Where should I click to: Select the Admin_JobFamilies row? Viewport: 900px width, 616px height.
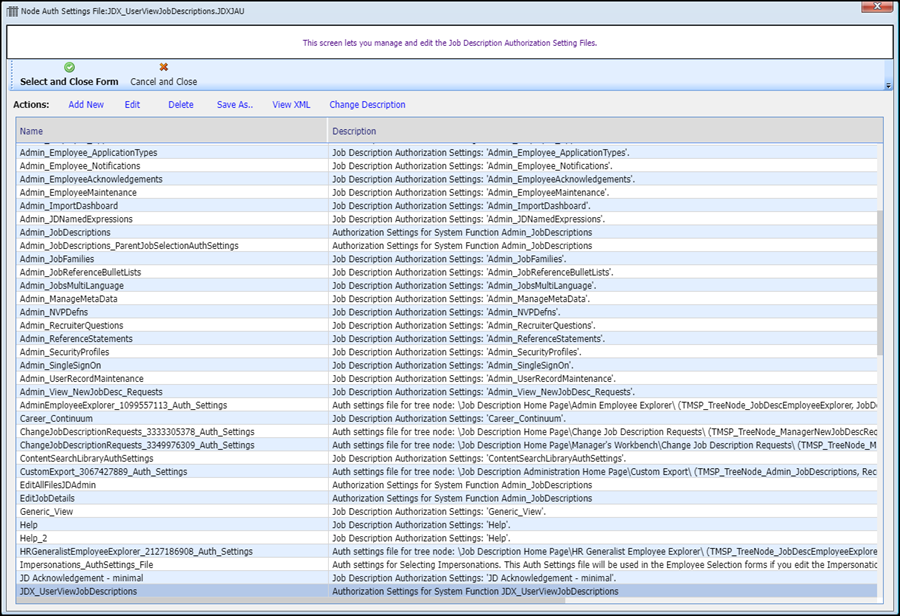[447, 259]
